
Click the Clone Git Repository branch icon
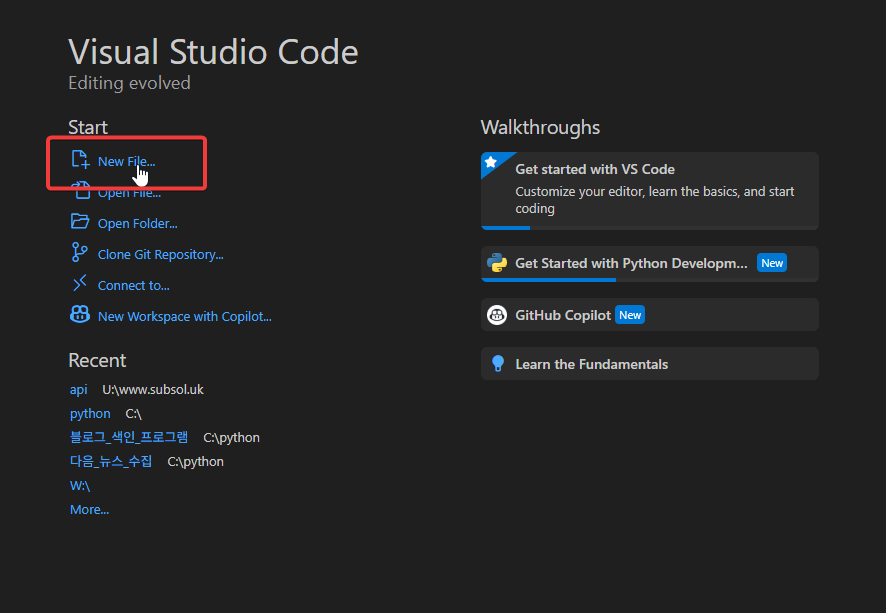(80, 252)
